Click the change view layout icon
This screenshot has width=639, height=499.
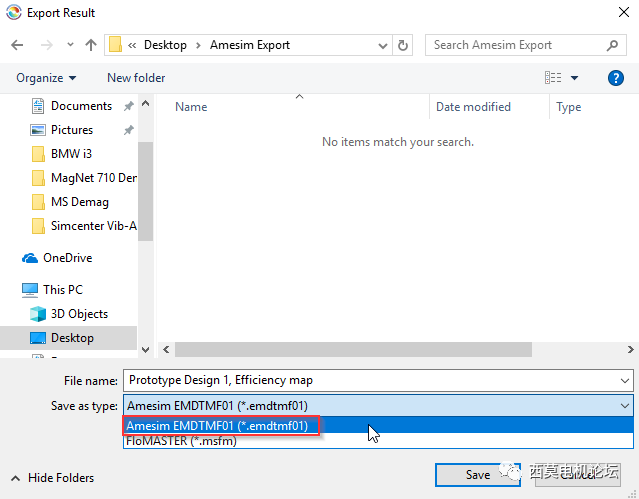click(x=553, y=78)
